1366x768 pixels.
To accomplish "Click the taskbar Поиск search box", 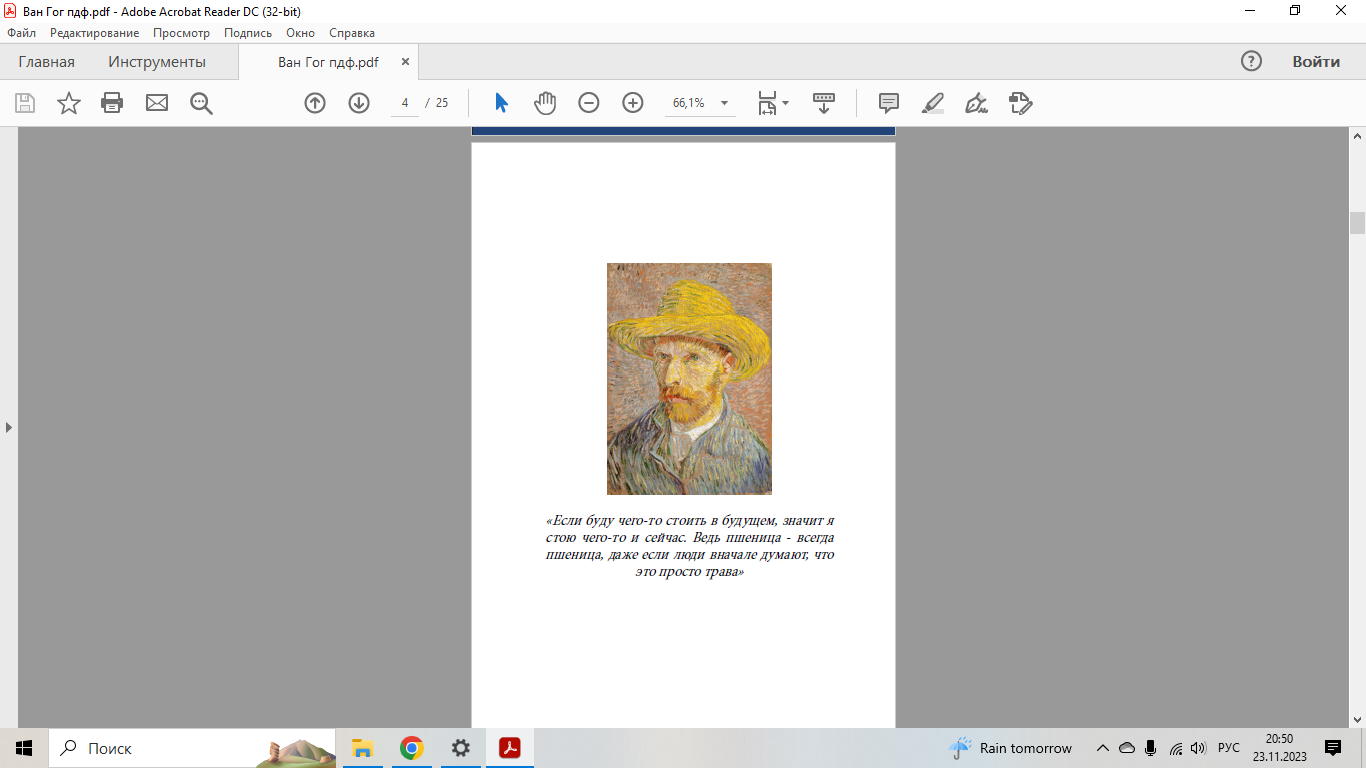I will coord(192,748).
